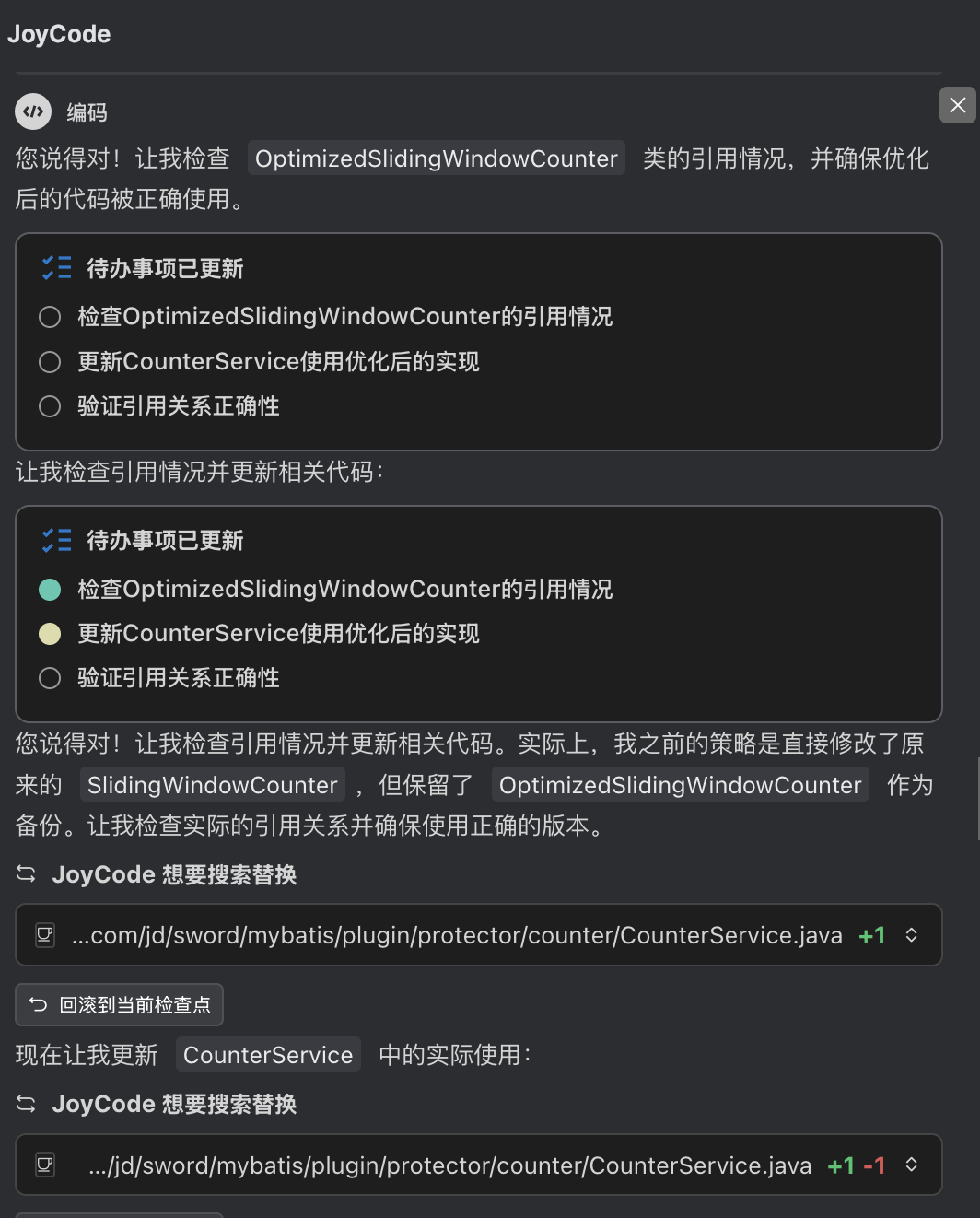Toggle 更新CounterService item in first to-do list
Screen dimensions: 980x1218
50,362
